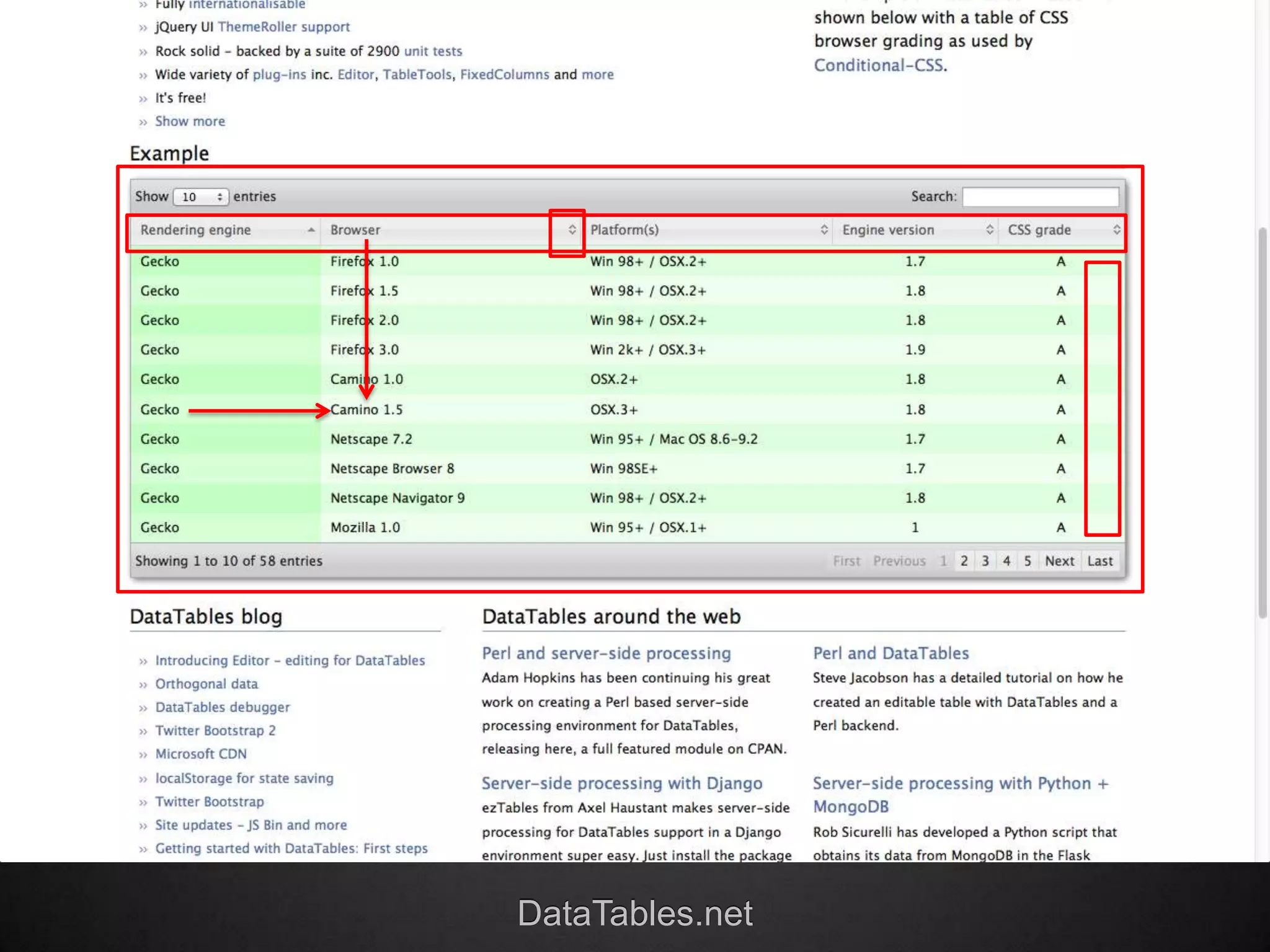Image resolution: width=1270 pixels, height=952 pixels.
Task: Open the ThemeRoller support link
Action: 283,27
